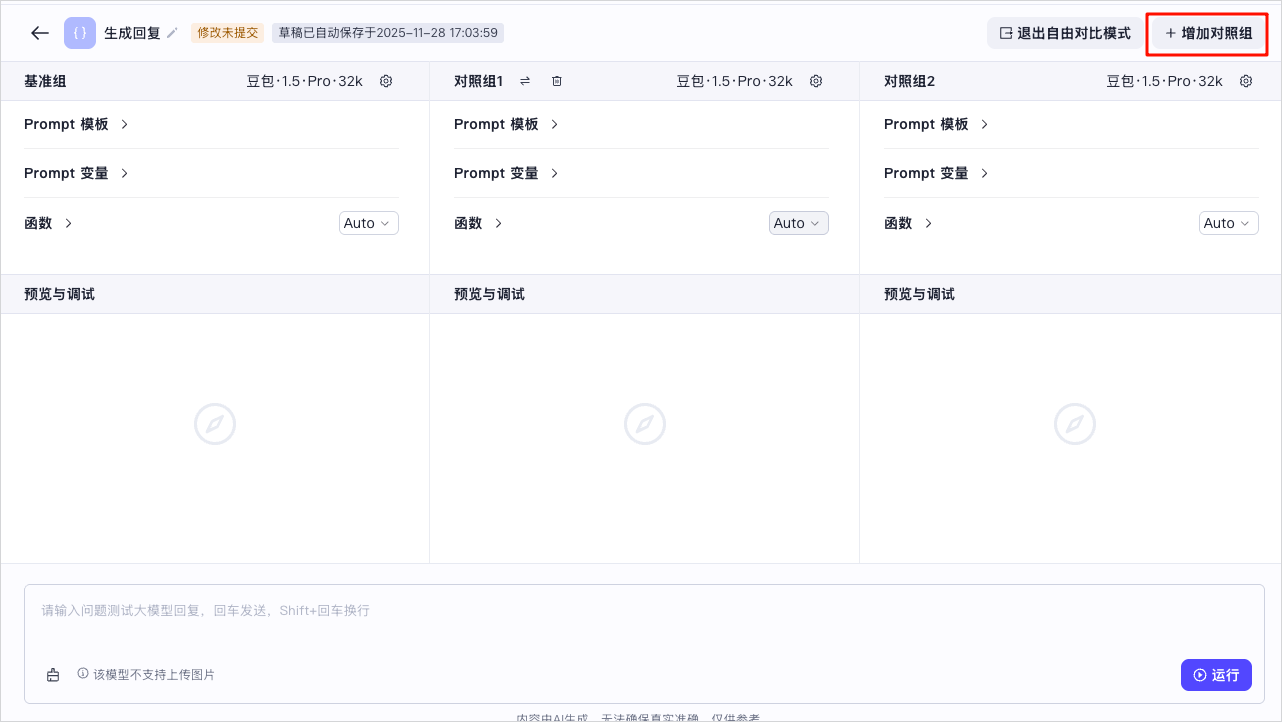Expand Prompt 变量 in 对照组1
The width and height of the screenshot is (1282, 722).
point(507,173)
